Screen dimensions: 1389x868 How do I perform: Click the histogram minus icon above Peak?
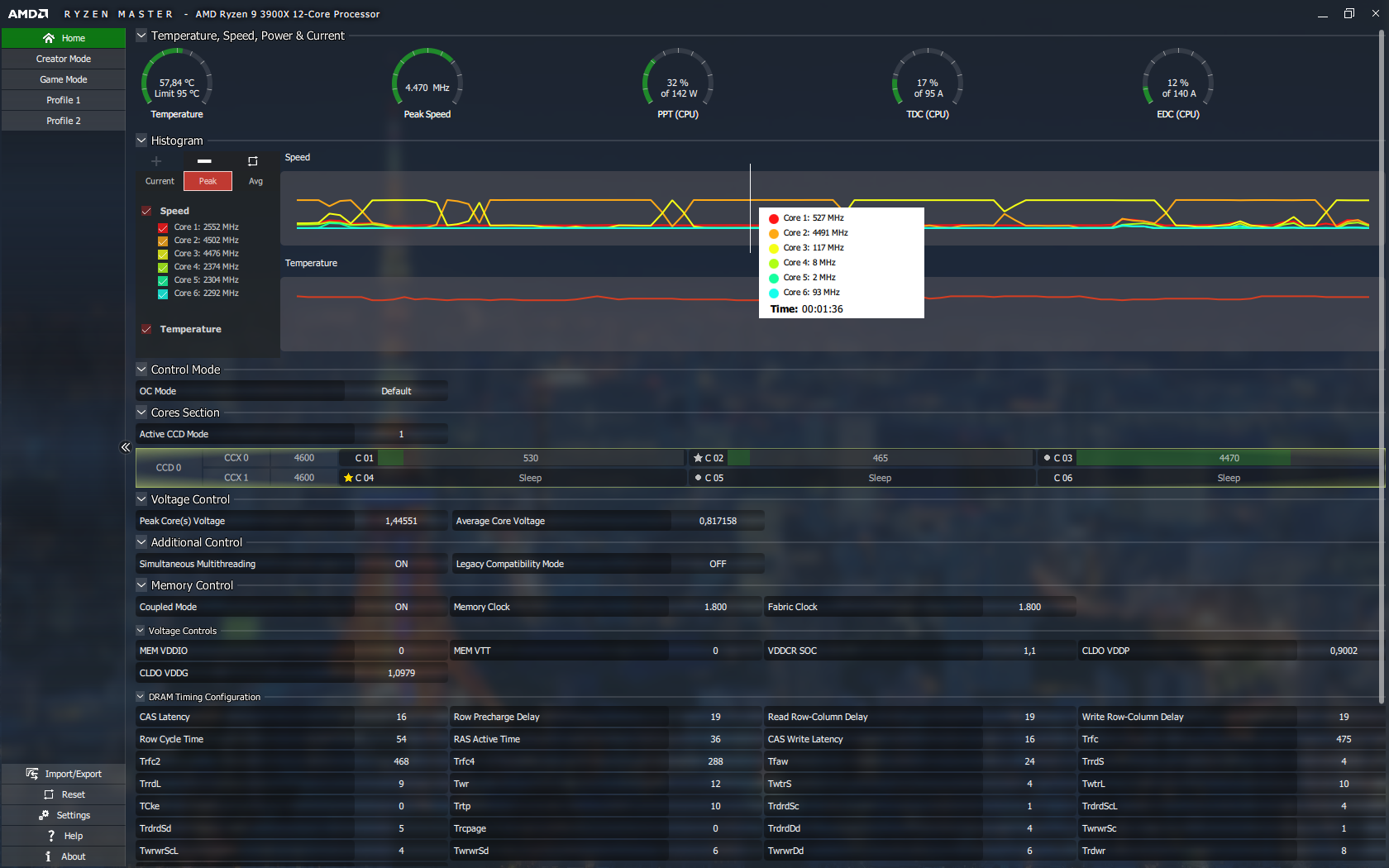(204, 161)
